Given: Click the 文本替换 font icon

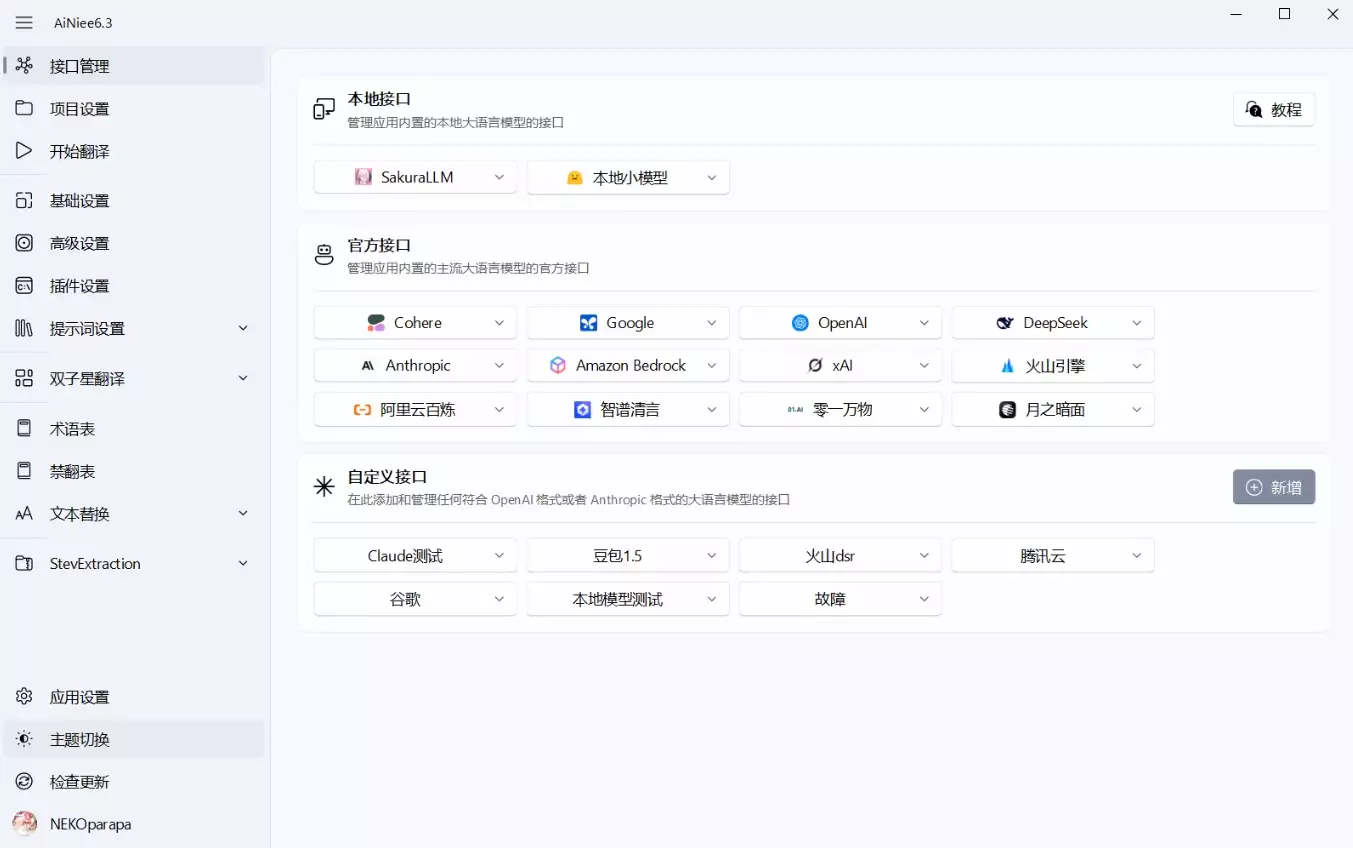Looking at the screenshot, I should [24, 514].
